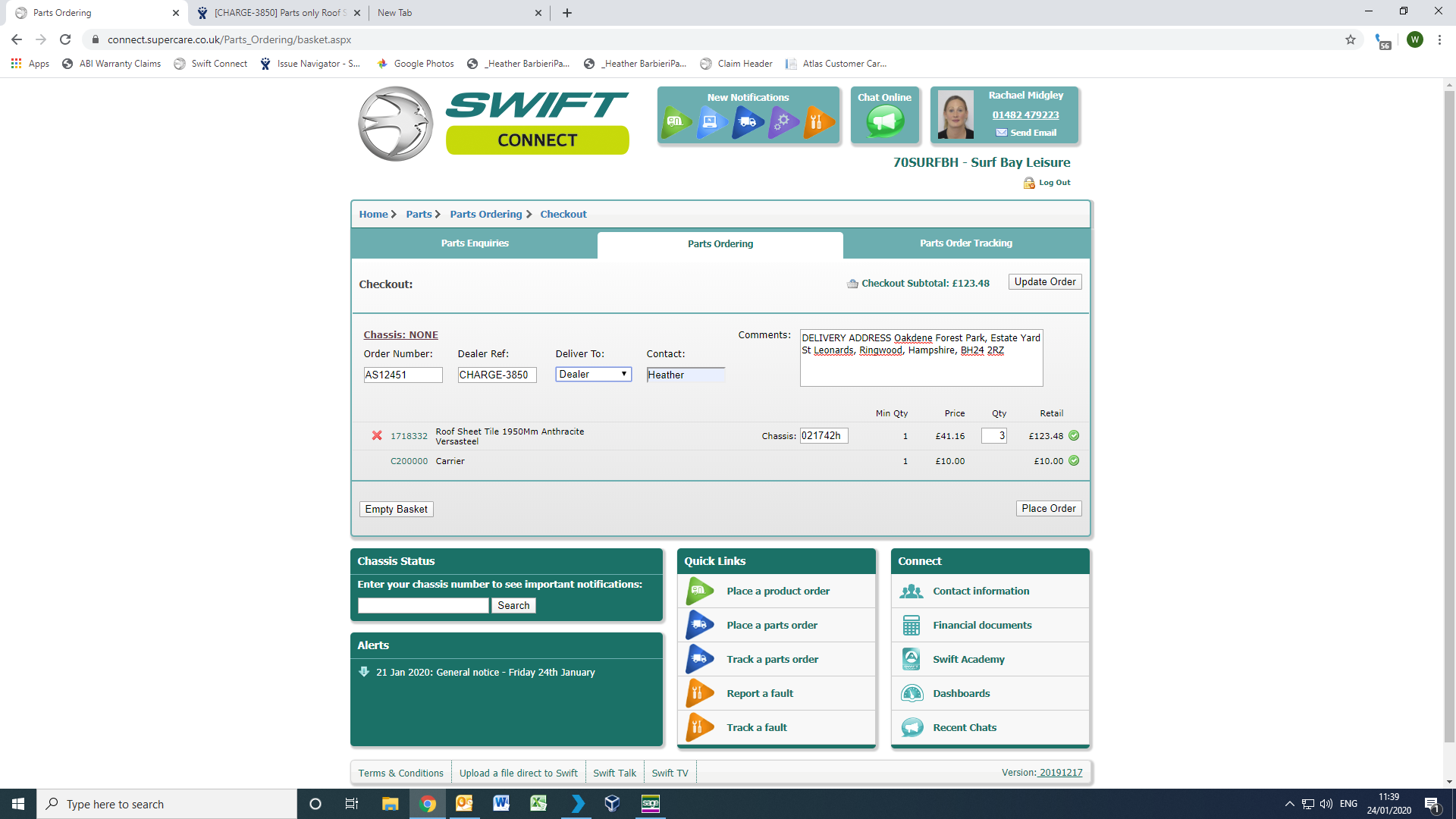This screenshot has width=1456, height=819.
Task: Click the purple gears notification icon
Action: pos(783,122)
